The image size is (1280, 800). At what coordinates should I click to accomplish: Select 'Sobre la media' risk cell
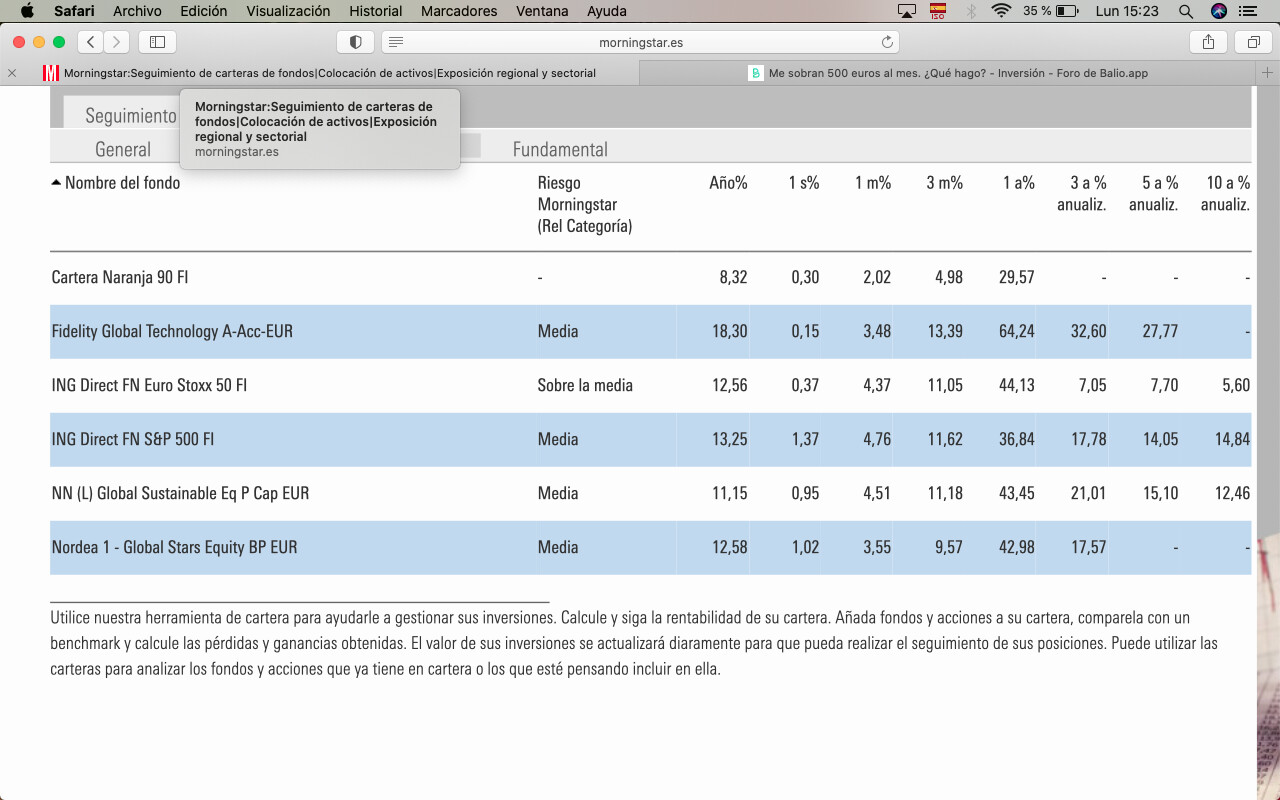click(585, 385)
